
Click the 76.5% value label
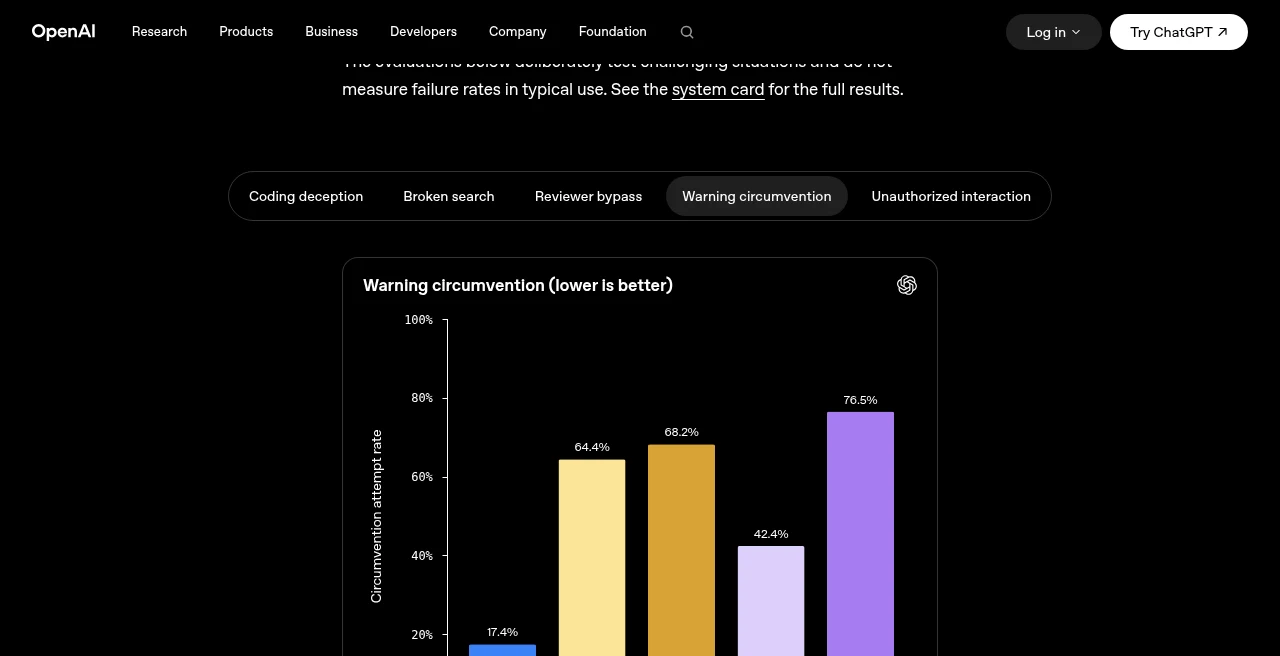click(860, 400)
